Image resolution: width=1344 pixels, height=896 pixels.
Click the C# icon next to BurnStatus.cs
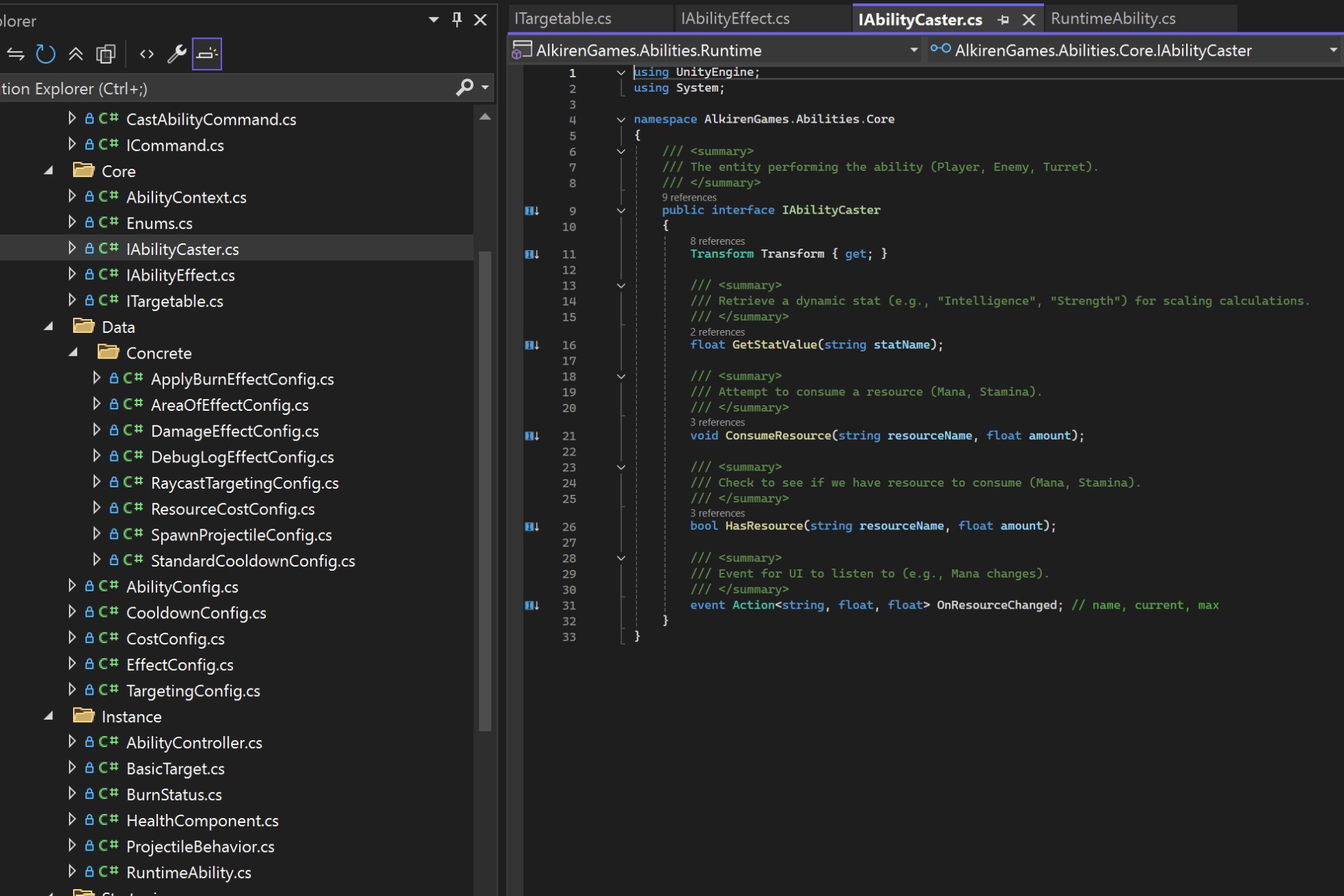tap(109, 794)
